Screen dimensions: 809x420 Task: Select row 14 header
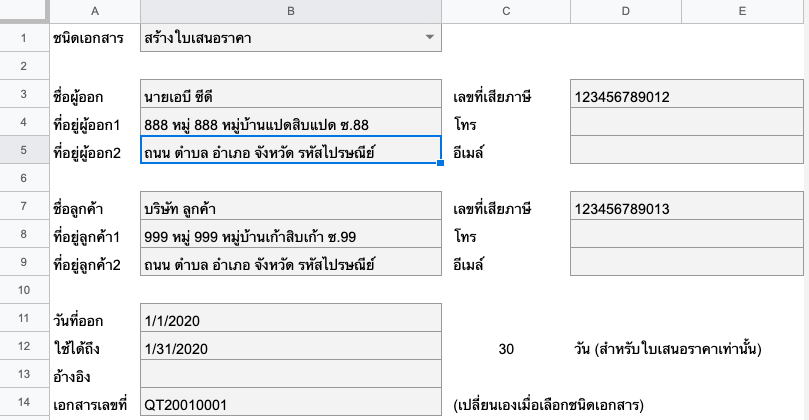24,402
